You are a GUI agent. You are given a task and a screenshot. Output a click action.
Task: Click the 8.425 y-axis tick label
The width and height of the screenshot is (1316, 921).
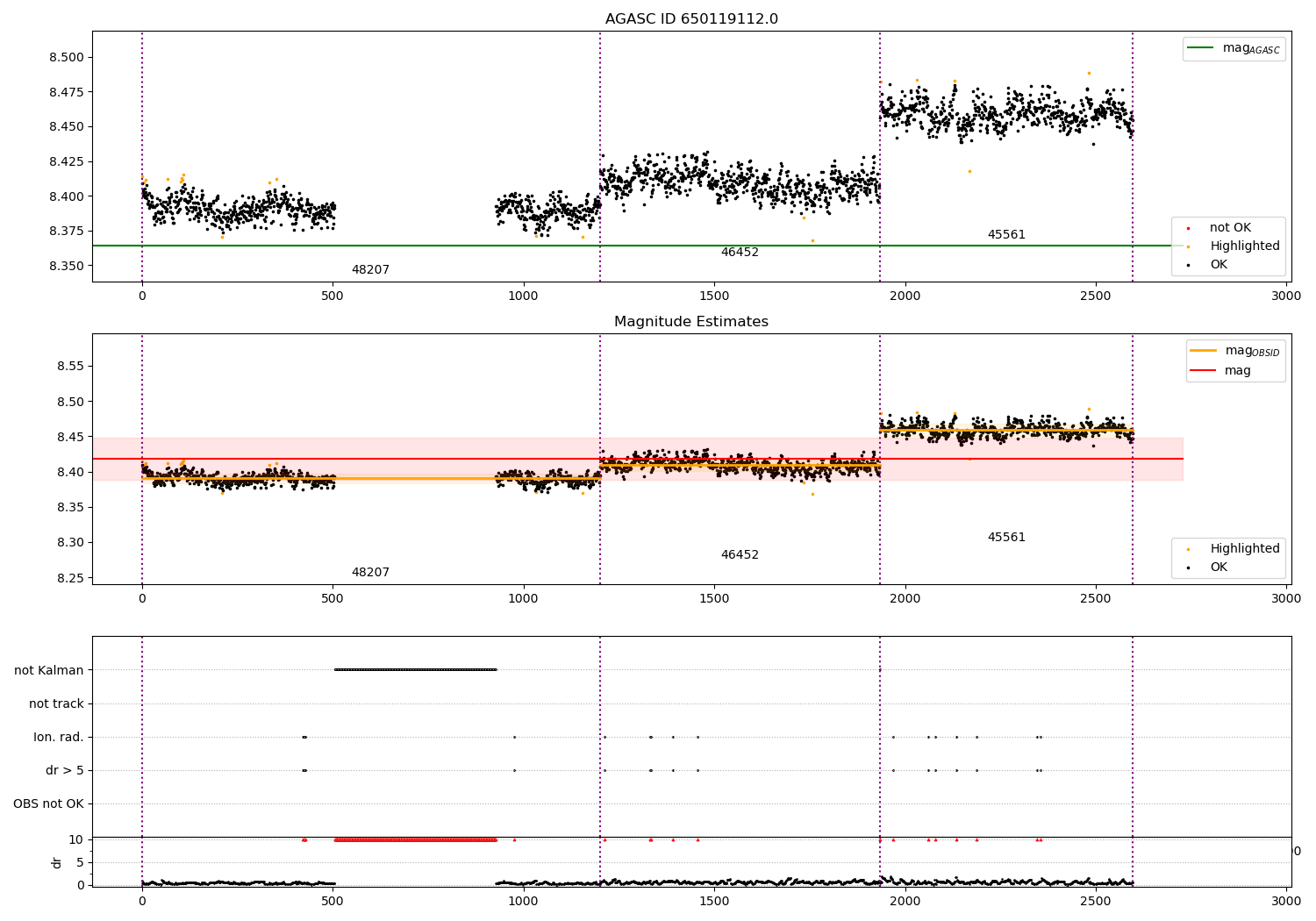[x=67, y=162]
